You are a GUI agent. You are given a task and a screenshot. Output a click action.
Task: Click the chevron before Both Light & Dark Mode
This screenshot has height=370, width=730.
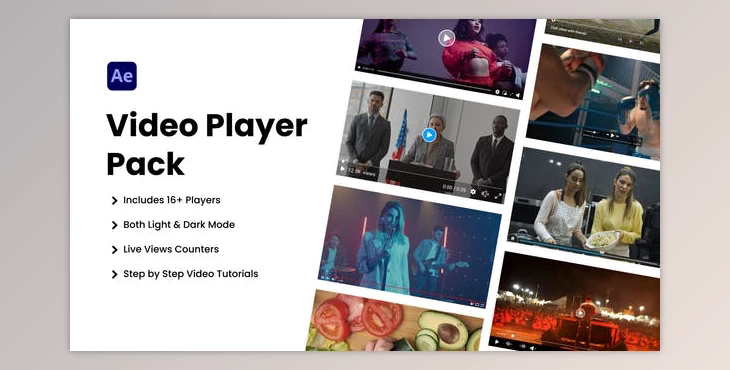coord(114,225)
